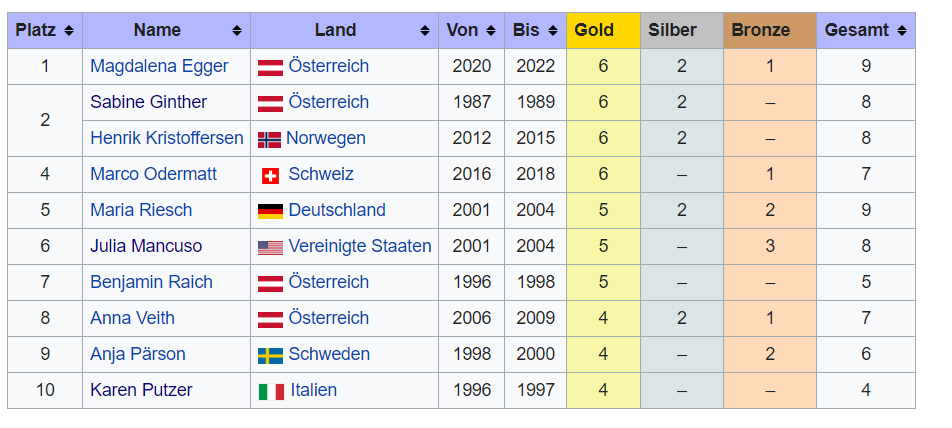Follow the Marco Odermatt link
This screenshot has height=428, width=952.
(x=153, y=174)
